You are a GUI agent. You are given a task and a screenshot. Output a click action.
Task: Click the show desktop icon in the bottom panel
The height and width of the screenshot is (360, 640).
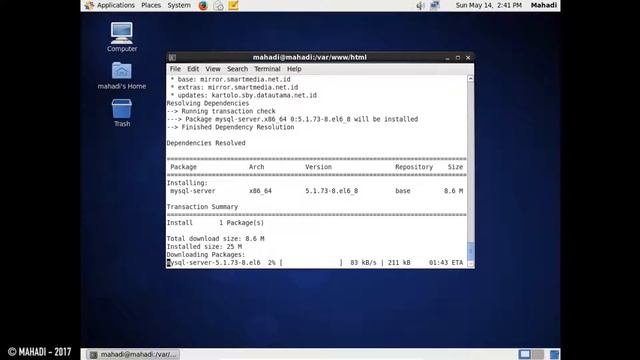pos(554,354)
